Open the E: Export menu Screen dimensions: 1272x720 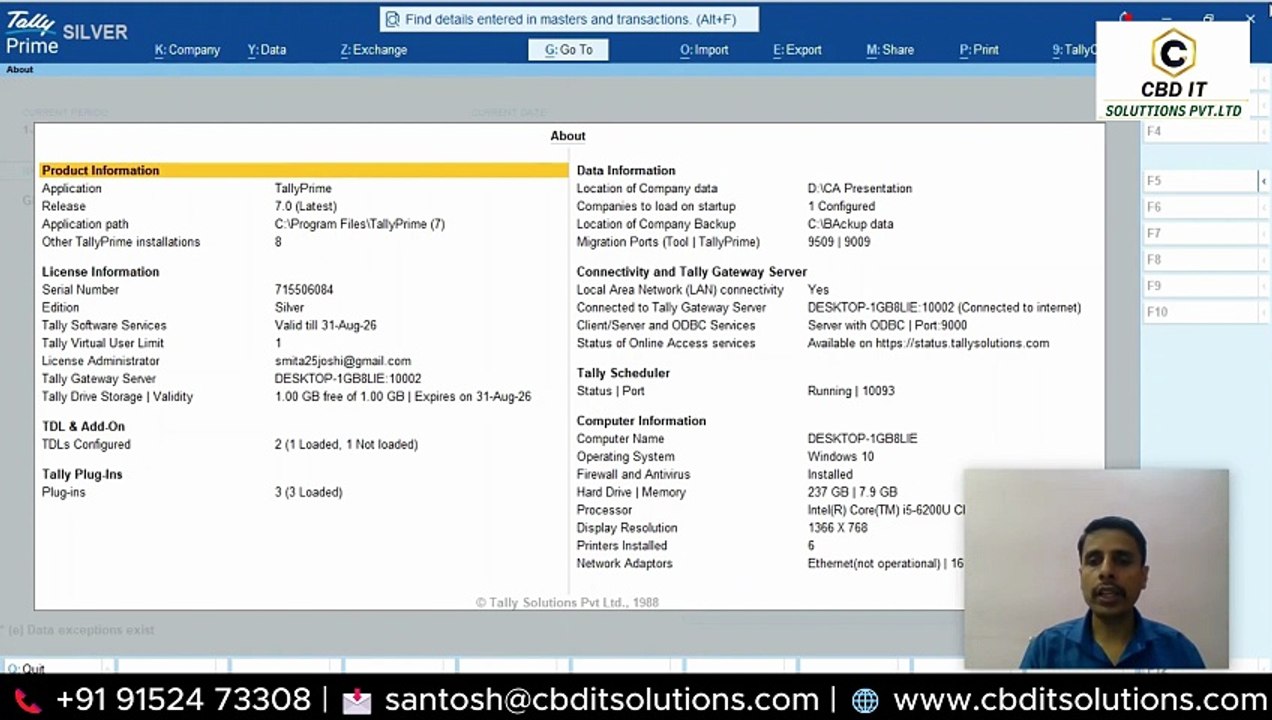click(797, 50)
